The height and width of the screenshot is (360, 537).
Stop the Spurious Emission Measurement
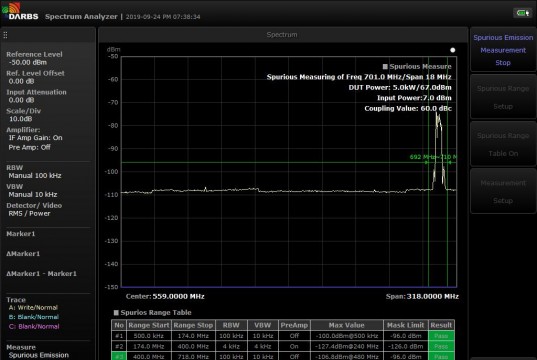pyautogui.click(x=503, y=50)
